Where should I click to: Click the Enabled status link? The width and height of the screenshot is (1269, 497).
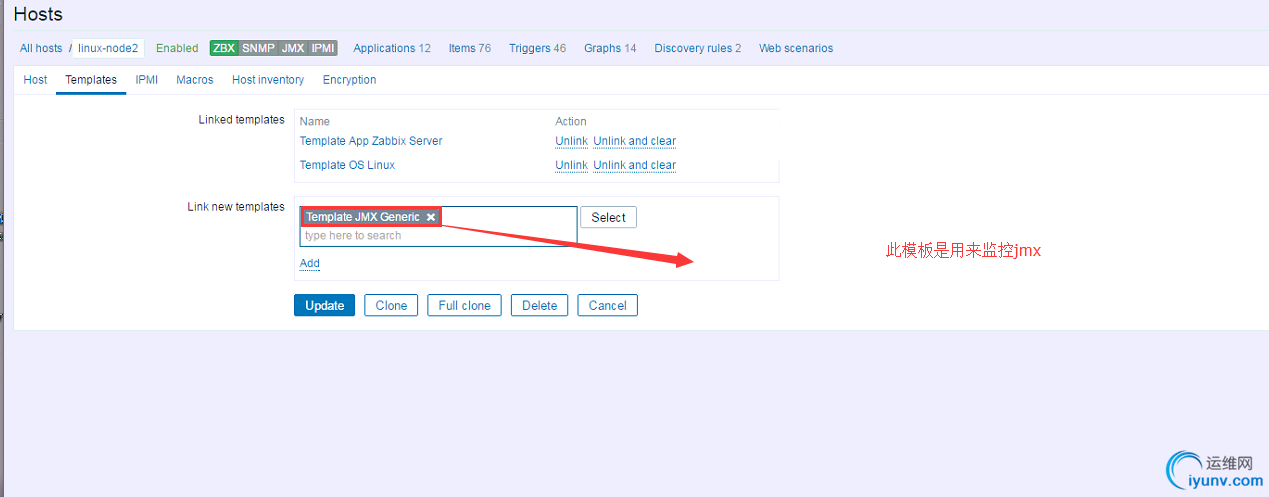pyautogui.click(x=177, y=48)
